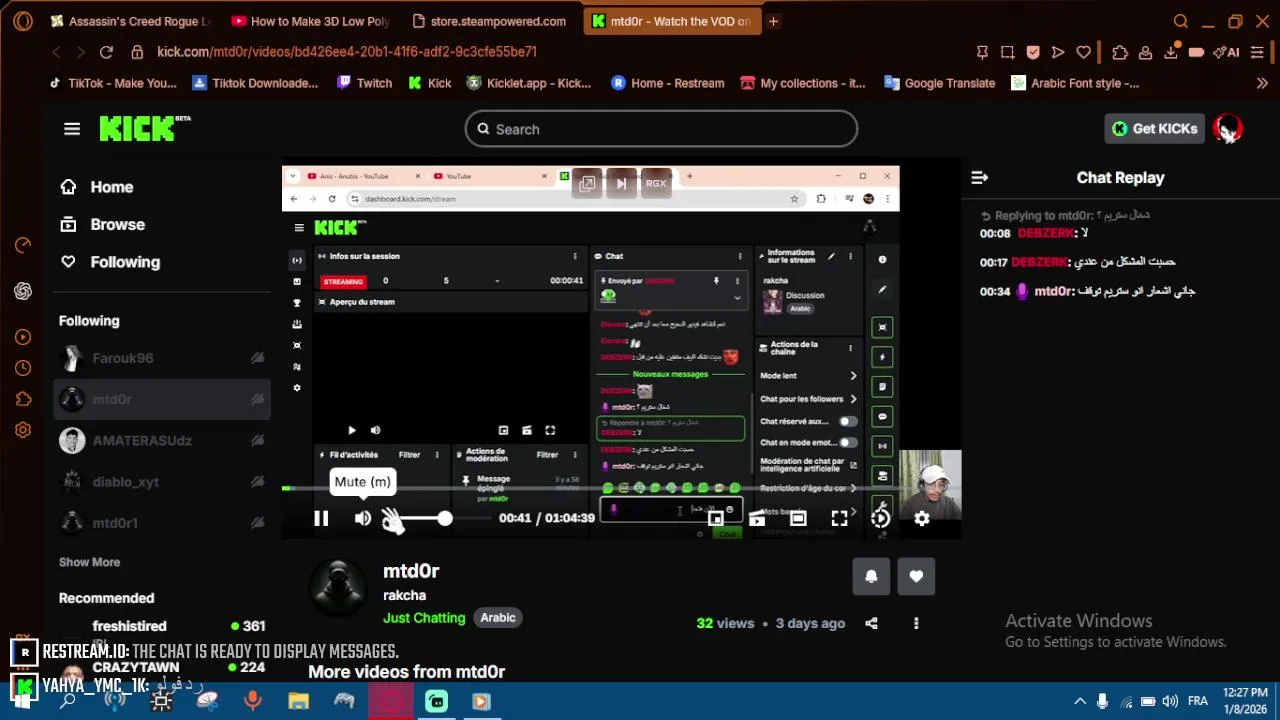Image resolution: width=1280 pixels, height=720 pixels.
Task: Toggle the follow heart for mtd0r
Action: [916, 576]
